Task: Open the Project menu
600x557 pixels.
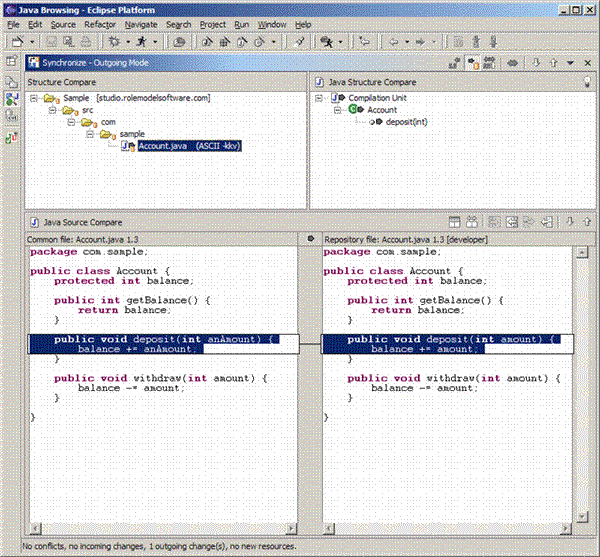Action: [x=212, y=24]
